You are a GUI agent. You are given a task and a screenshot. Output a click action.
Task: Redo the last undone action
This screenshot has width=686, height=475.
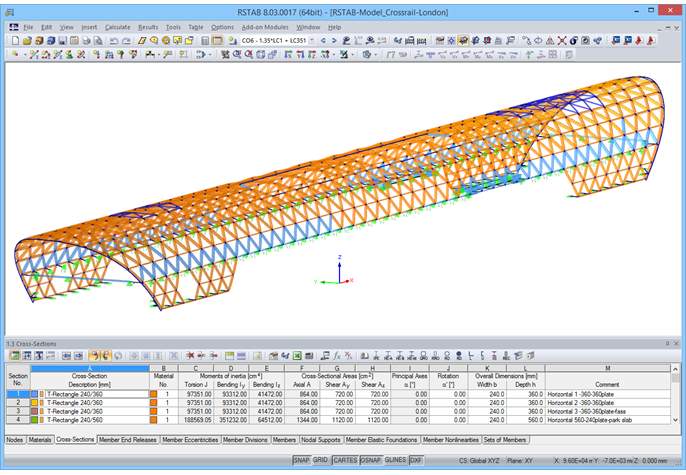[x=126, y=41]
